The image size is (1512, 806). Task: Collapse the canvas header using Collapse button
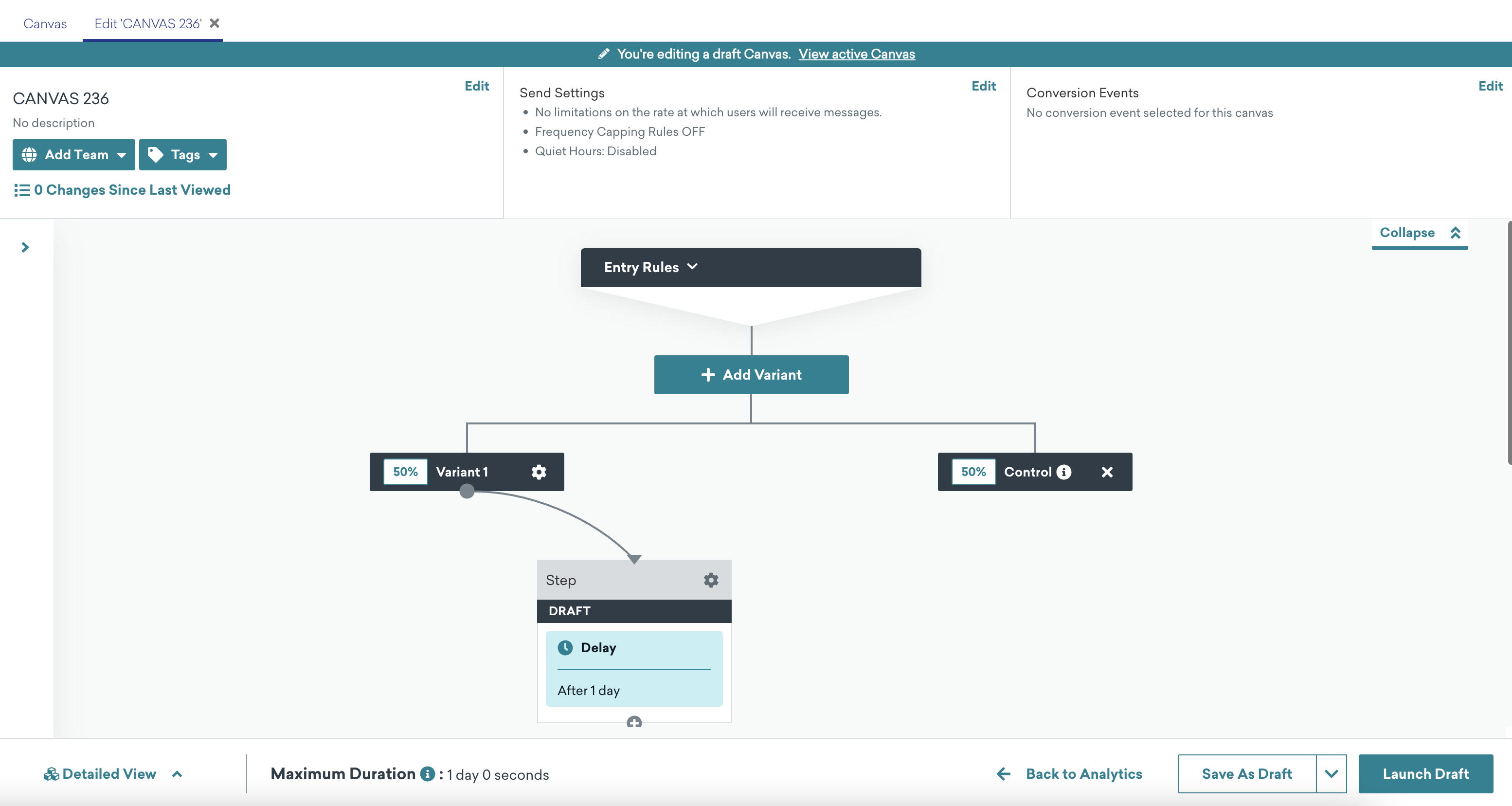[x=1418, y=232]
